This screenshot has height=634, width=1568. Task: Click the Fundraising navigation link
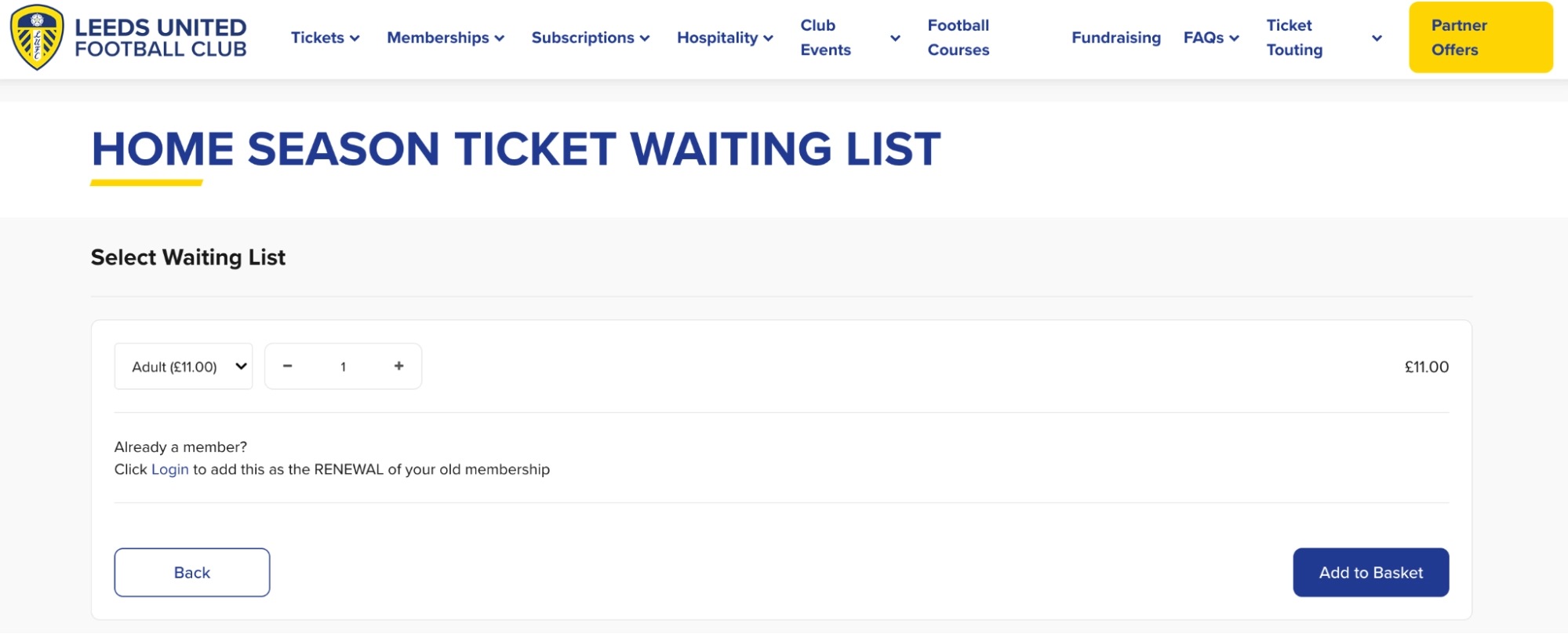tap(1115, 37)
